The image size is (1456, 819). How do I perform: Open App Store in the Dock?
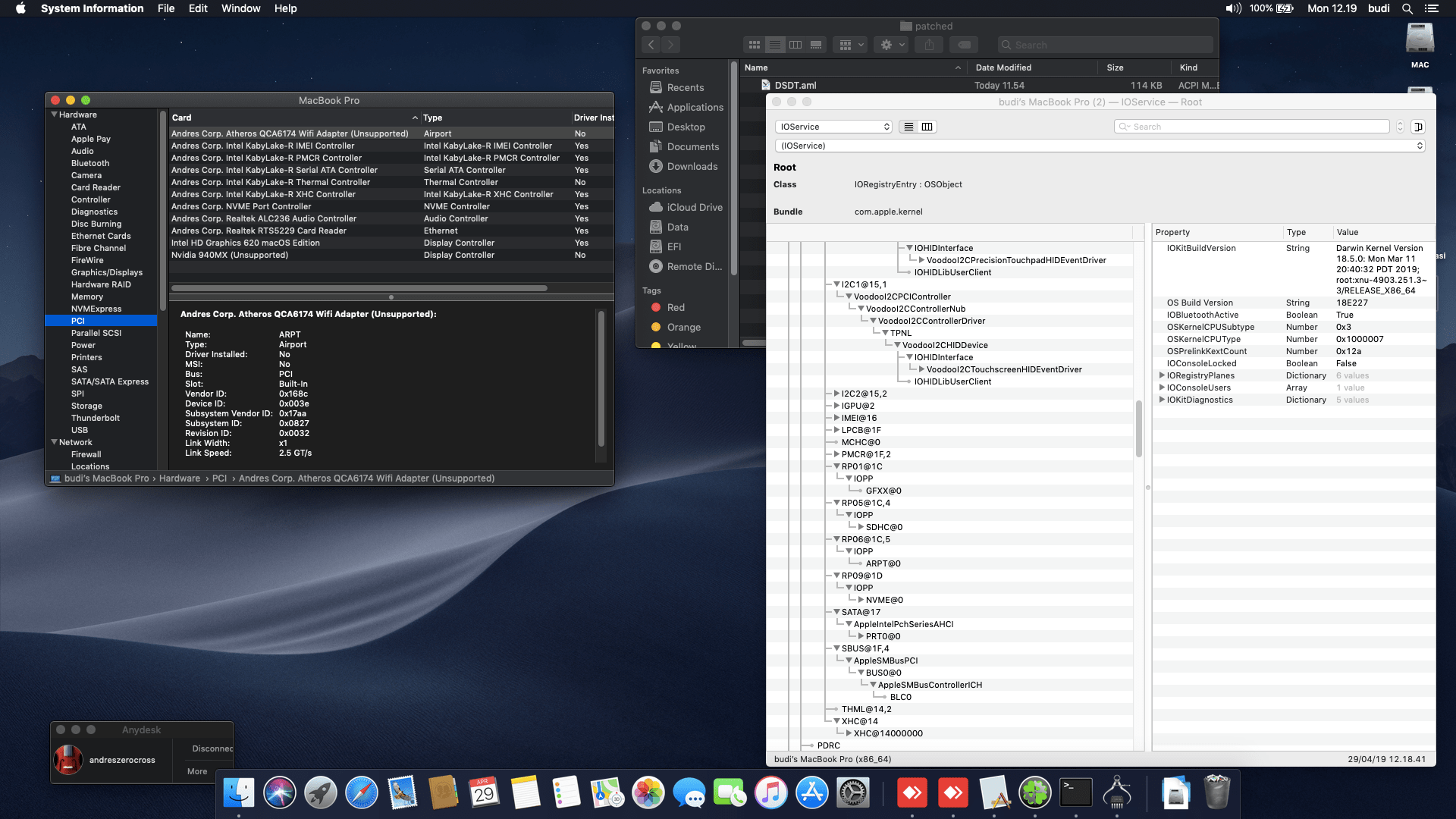click(811, 793)
